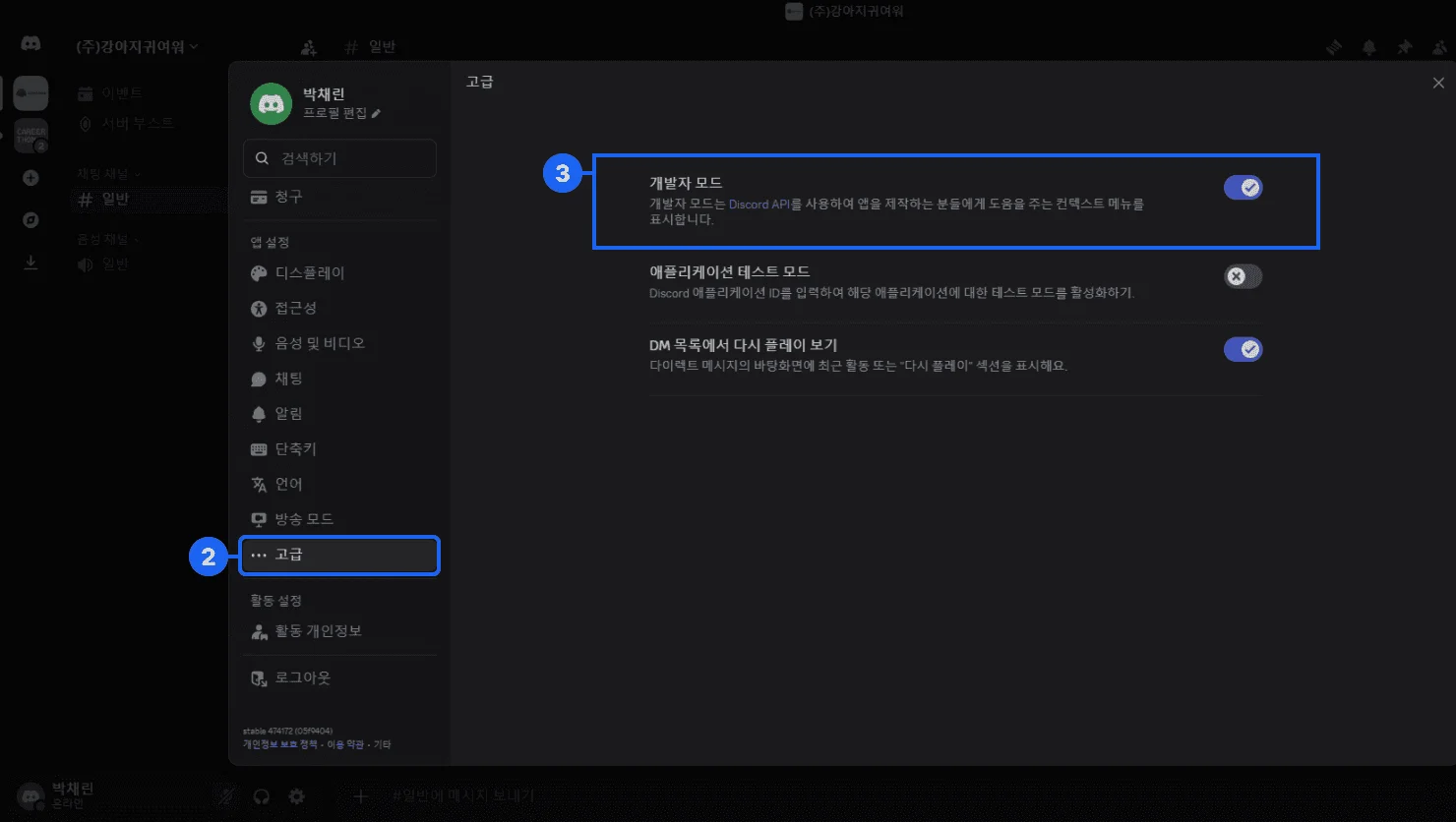Enable the 애플리케이션 테스트 모드 toggle

pos(1243,276)
